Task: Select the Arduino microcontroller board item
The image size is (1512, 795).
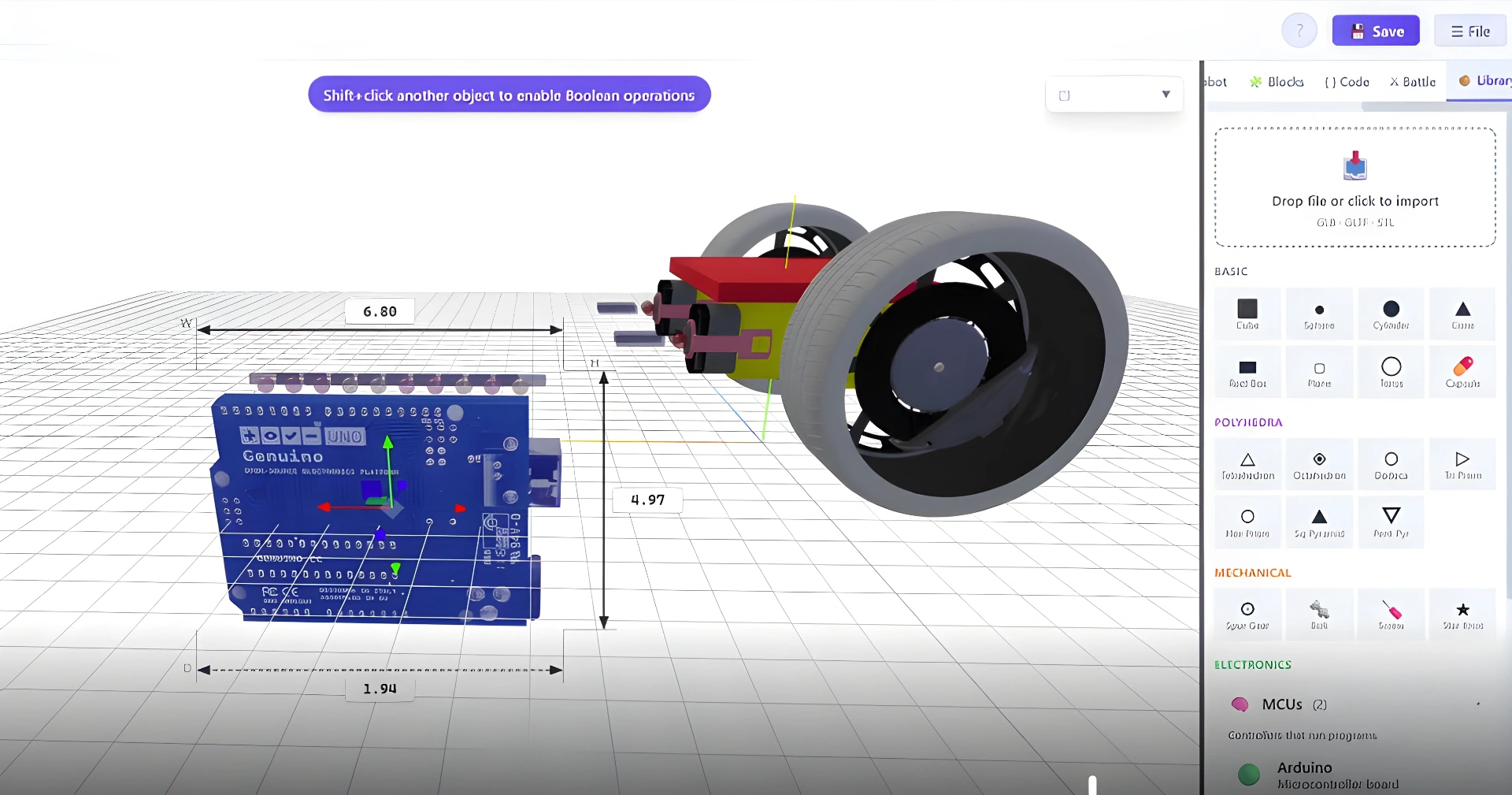Action: (1355, 775)
